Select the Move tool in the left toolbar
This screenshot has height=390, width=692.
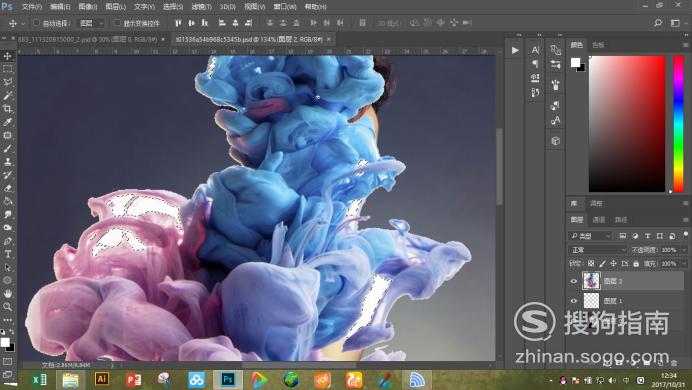tap(8, 56)
